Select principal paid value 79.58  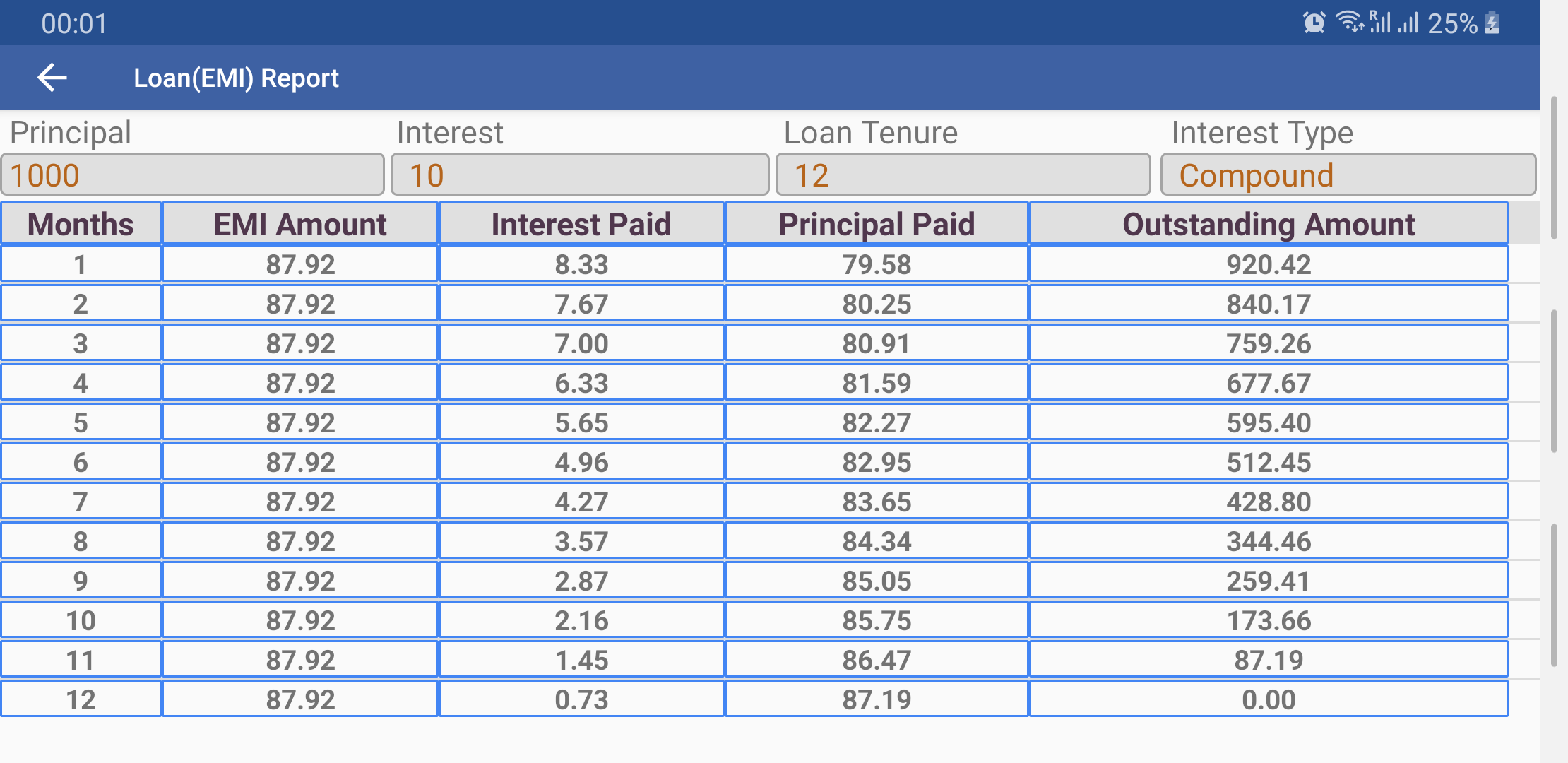(877, 264)
